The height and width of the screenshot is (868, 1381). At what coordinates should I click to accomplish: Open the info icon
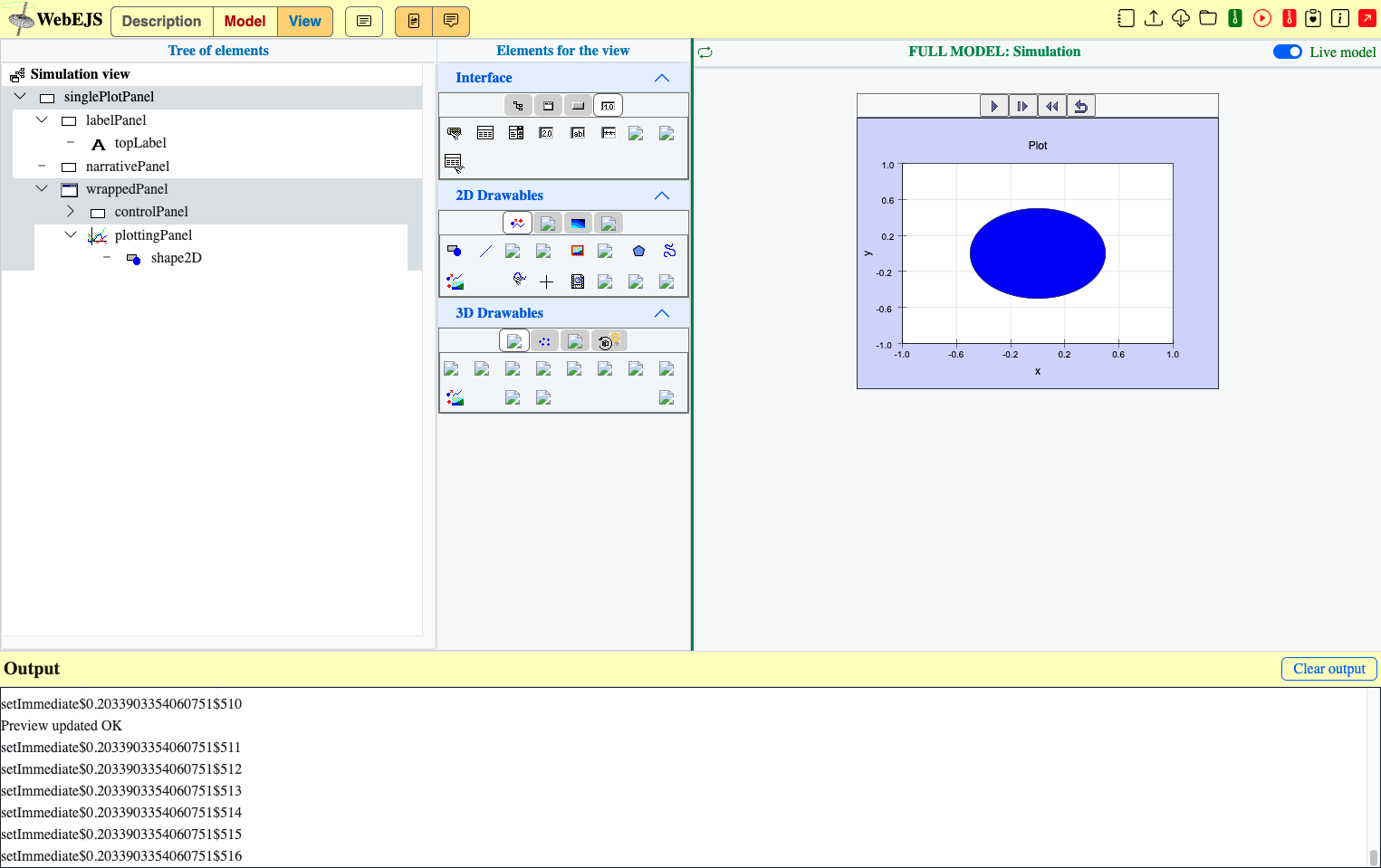tap(1340, 18)
